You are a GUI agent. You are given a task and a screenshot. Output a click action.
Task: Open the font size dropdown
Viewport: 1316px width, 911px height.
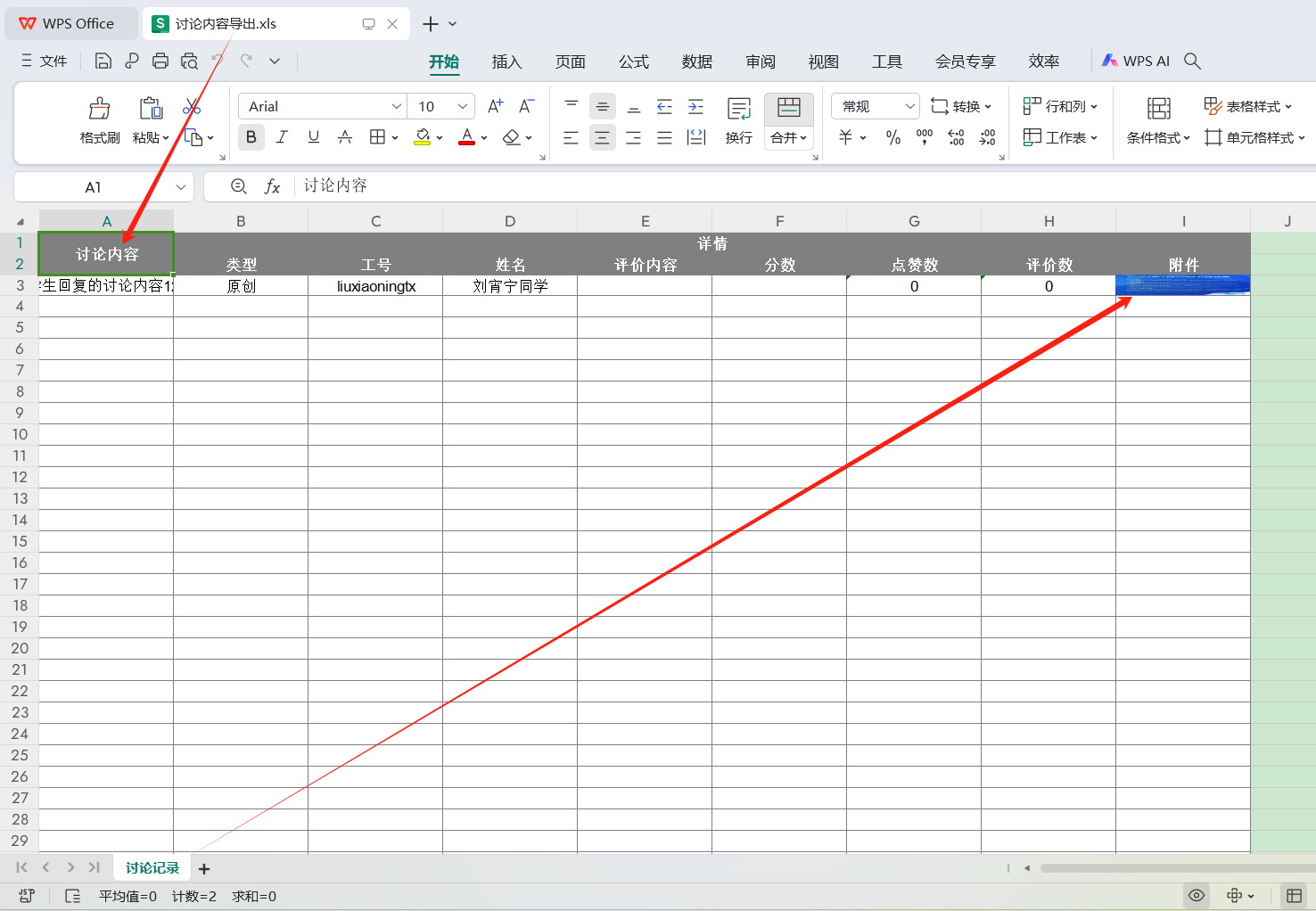point(463,106)
